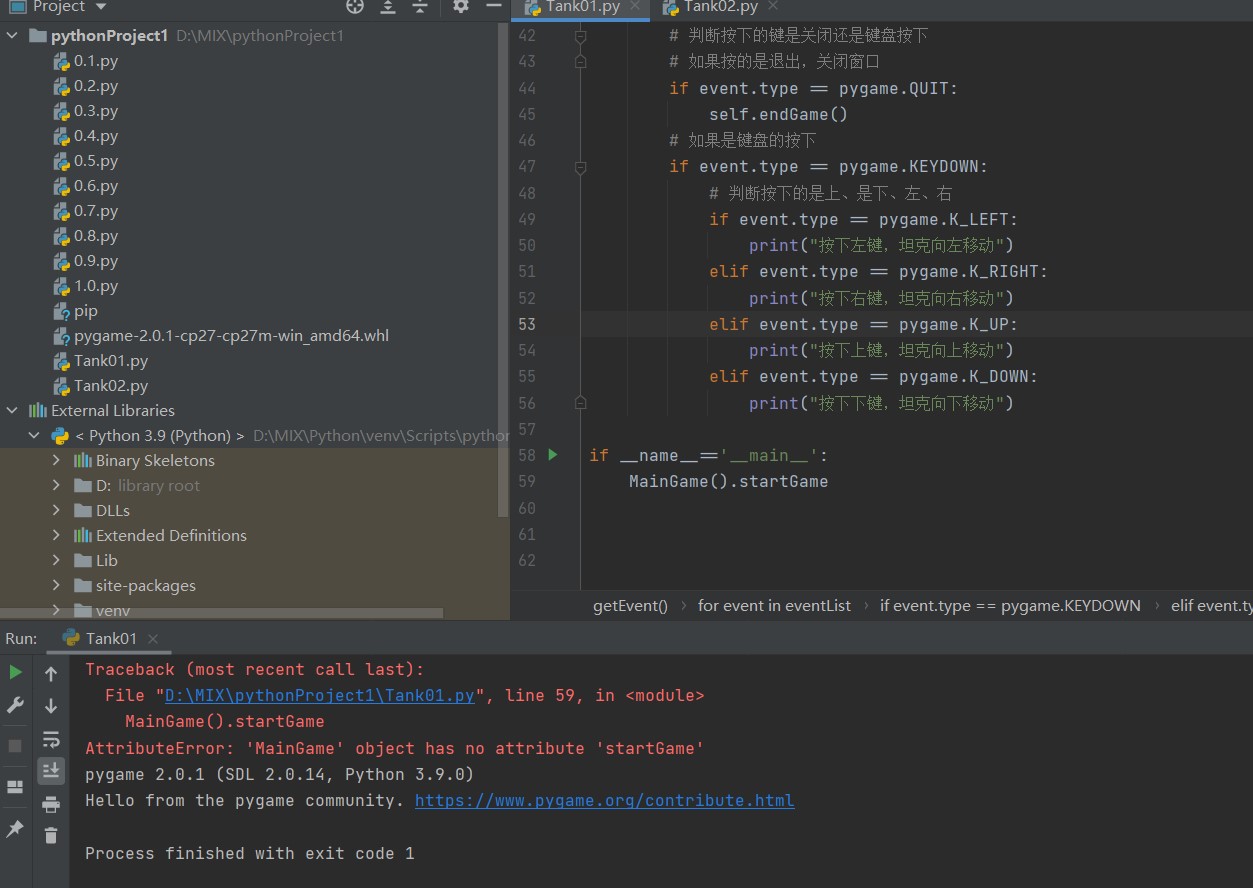Screen dimensions: 1253x888
Task: Click the Project panel horizontal scrollbar
Action: [x=222, y=613]
